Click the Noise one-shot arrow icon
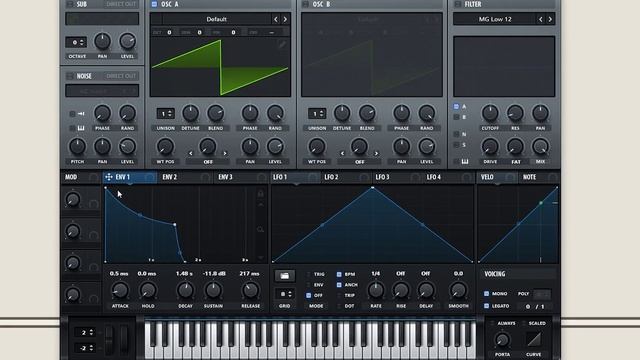 [81, 114]
